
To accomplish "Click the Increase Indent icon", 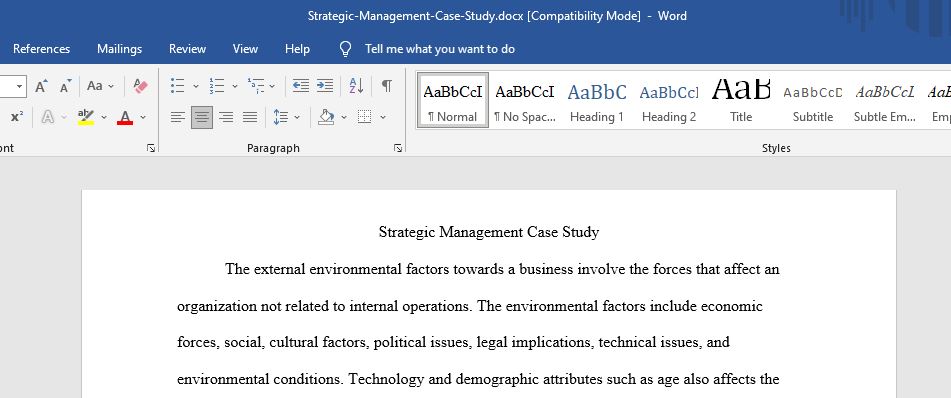I will pos(325,86).
